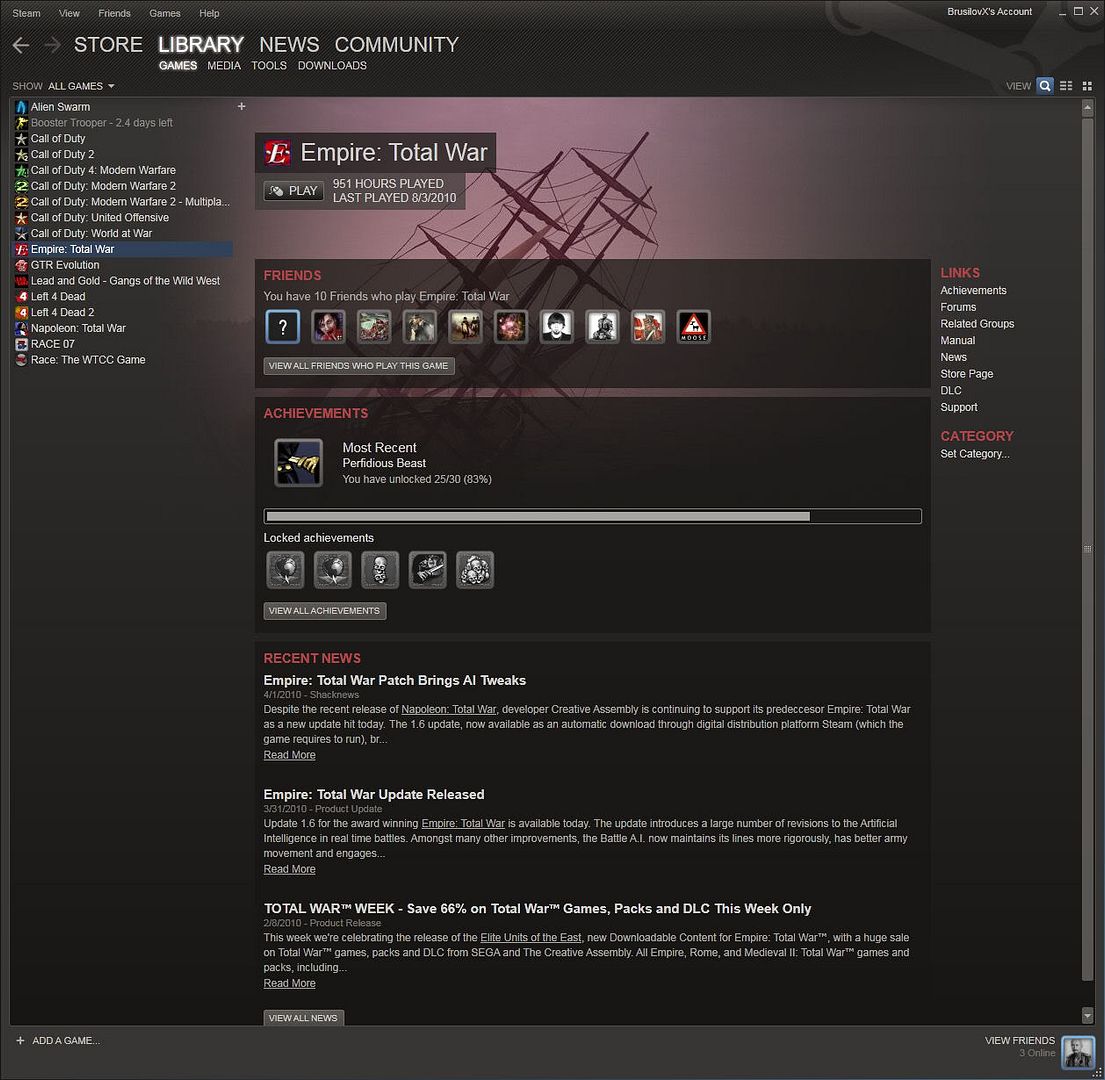Switch library to list view
Image resolution: width=1105 pixels, height=1080 pixels.
click(1066, 86)
